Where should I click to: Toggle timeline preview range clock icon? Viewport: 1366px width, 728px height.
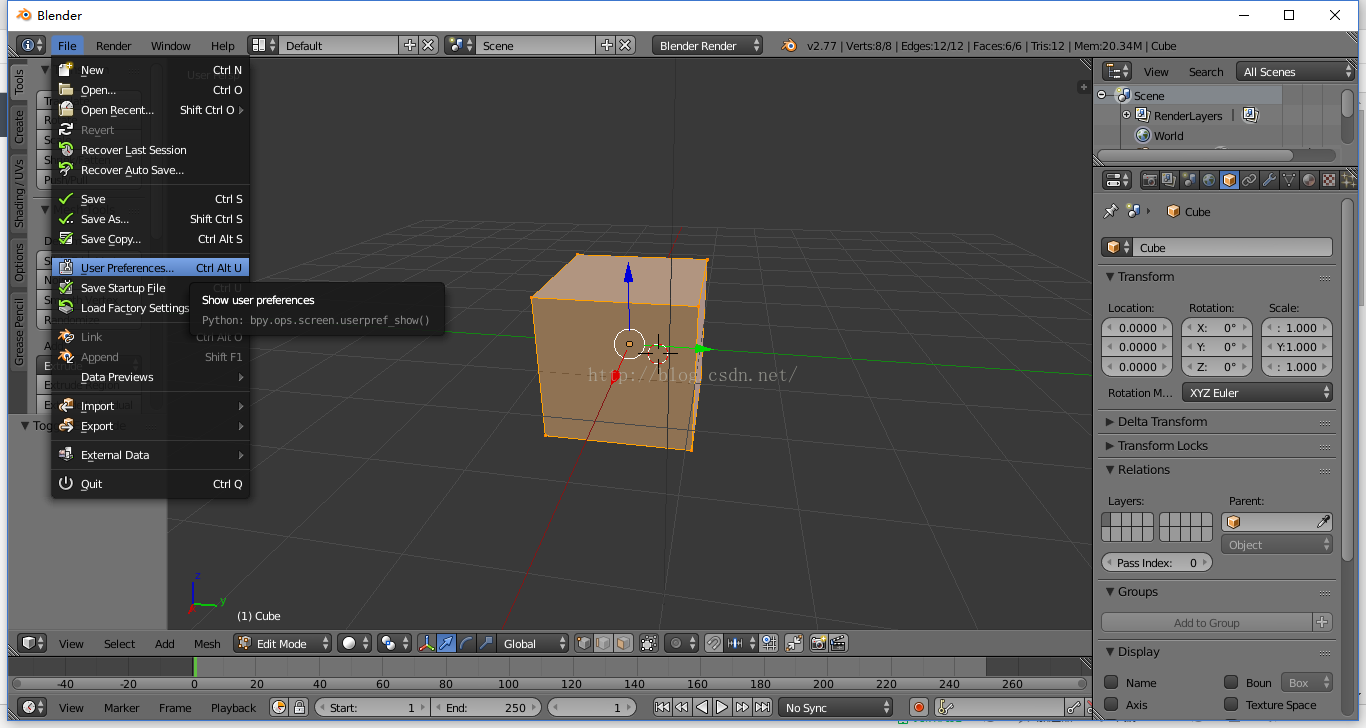coord(279,707)
